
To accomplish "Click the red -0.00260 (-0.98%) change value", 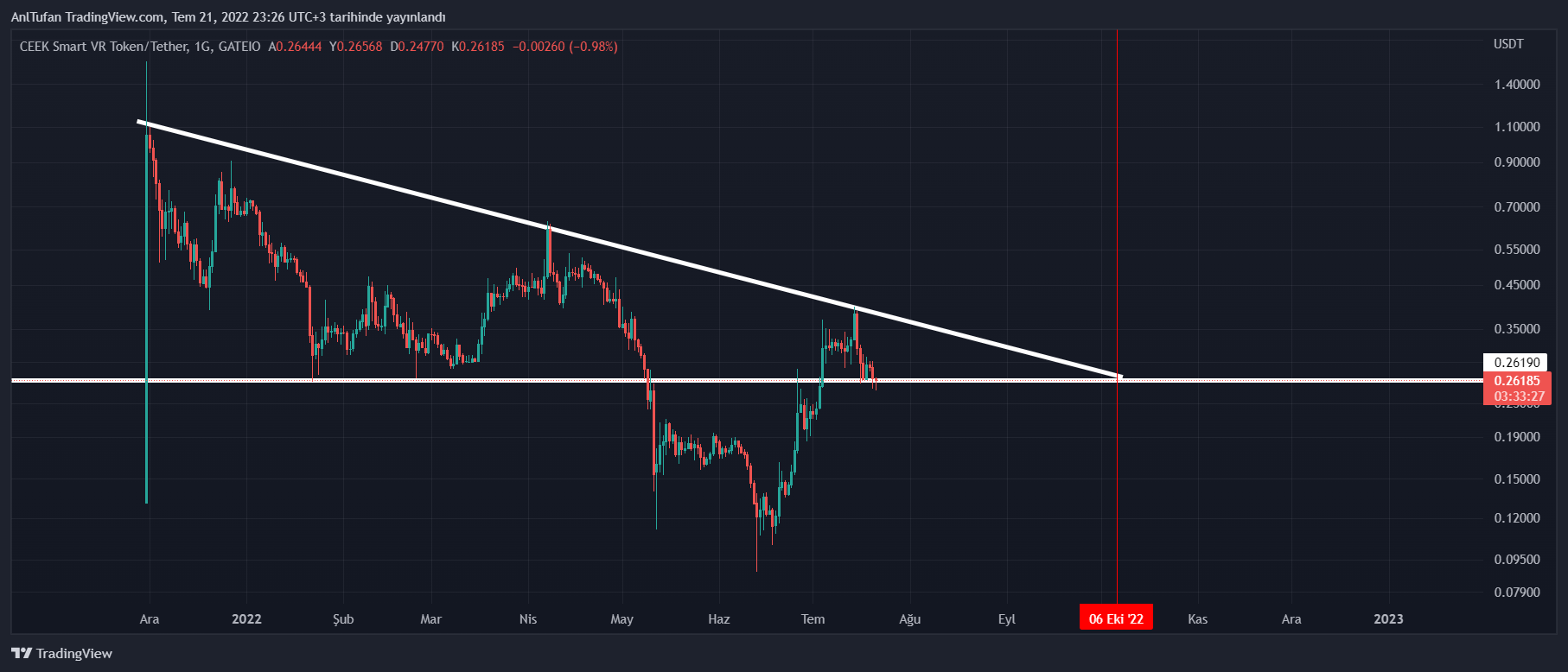I will (565, 47).
